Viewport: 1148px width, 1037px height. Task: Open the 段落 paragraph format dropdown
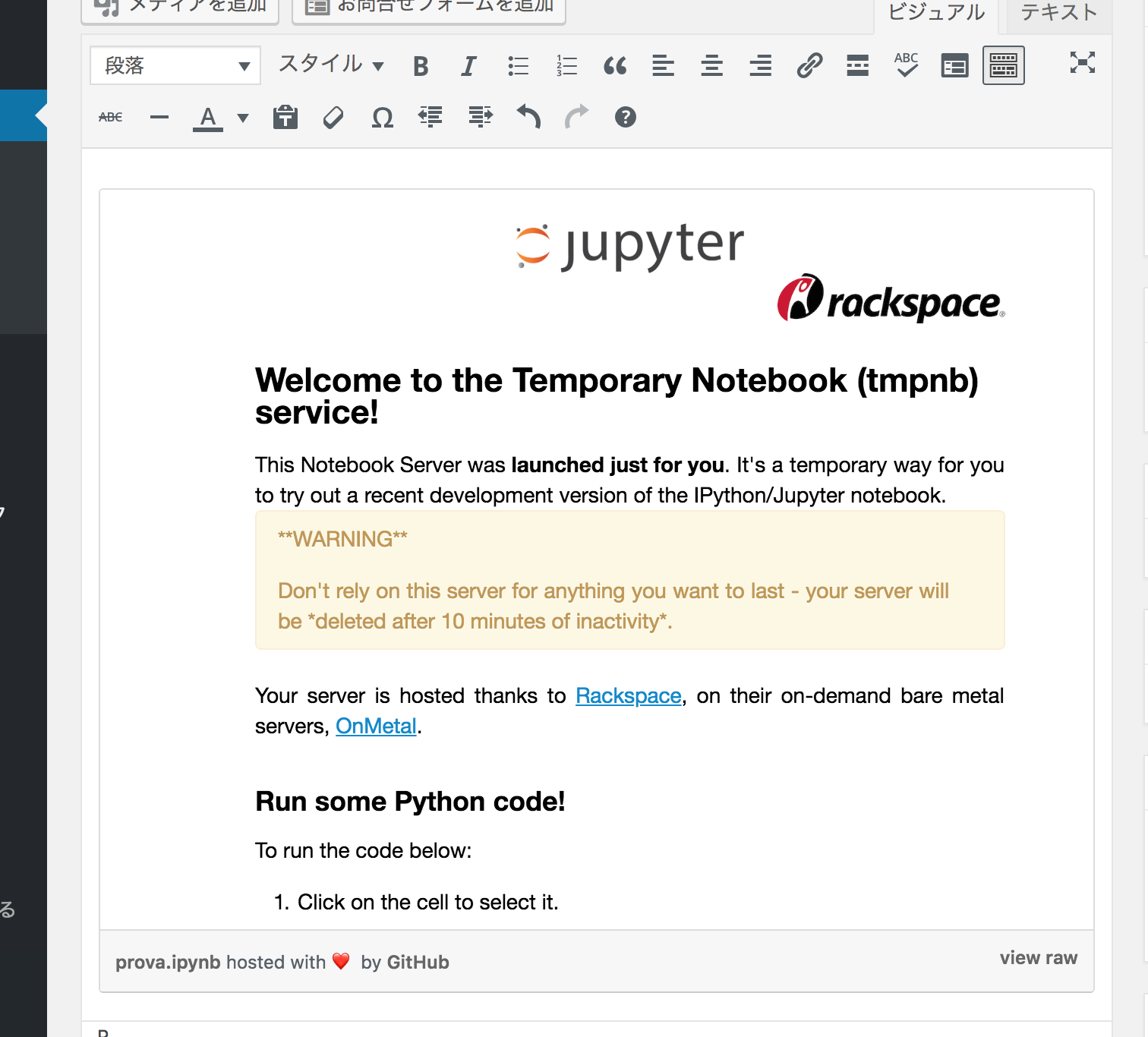[175, 65]
